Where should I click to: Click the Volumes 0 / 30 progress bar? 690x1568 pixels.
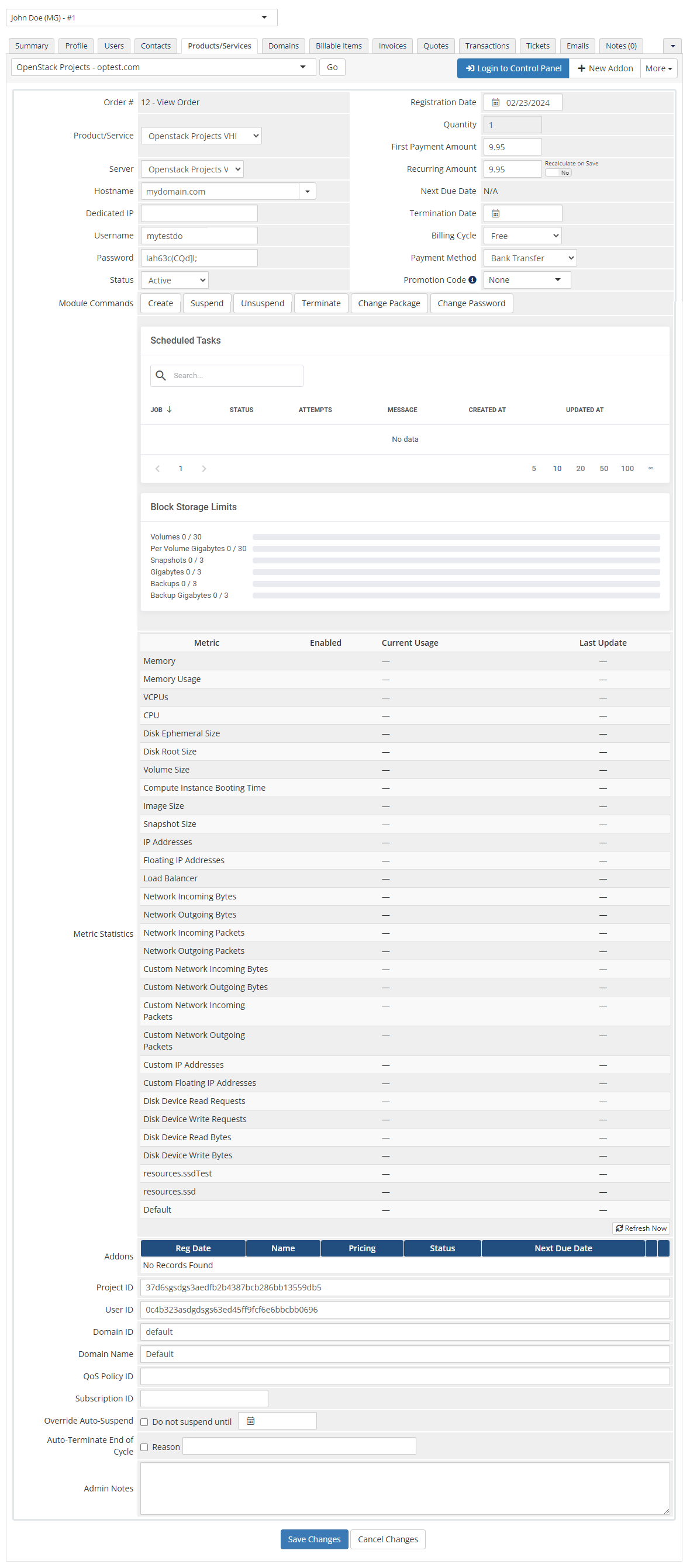click(x=456, y=537)
